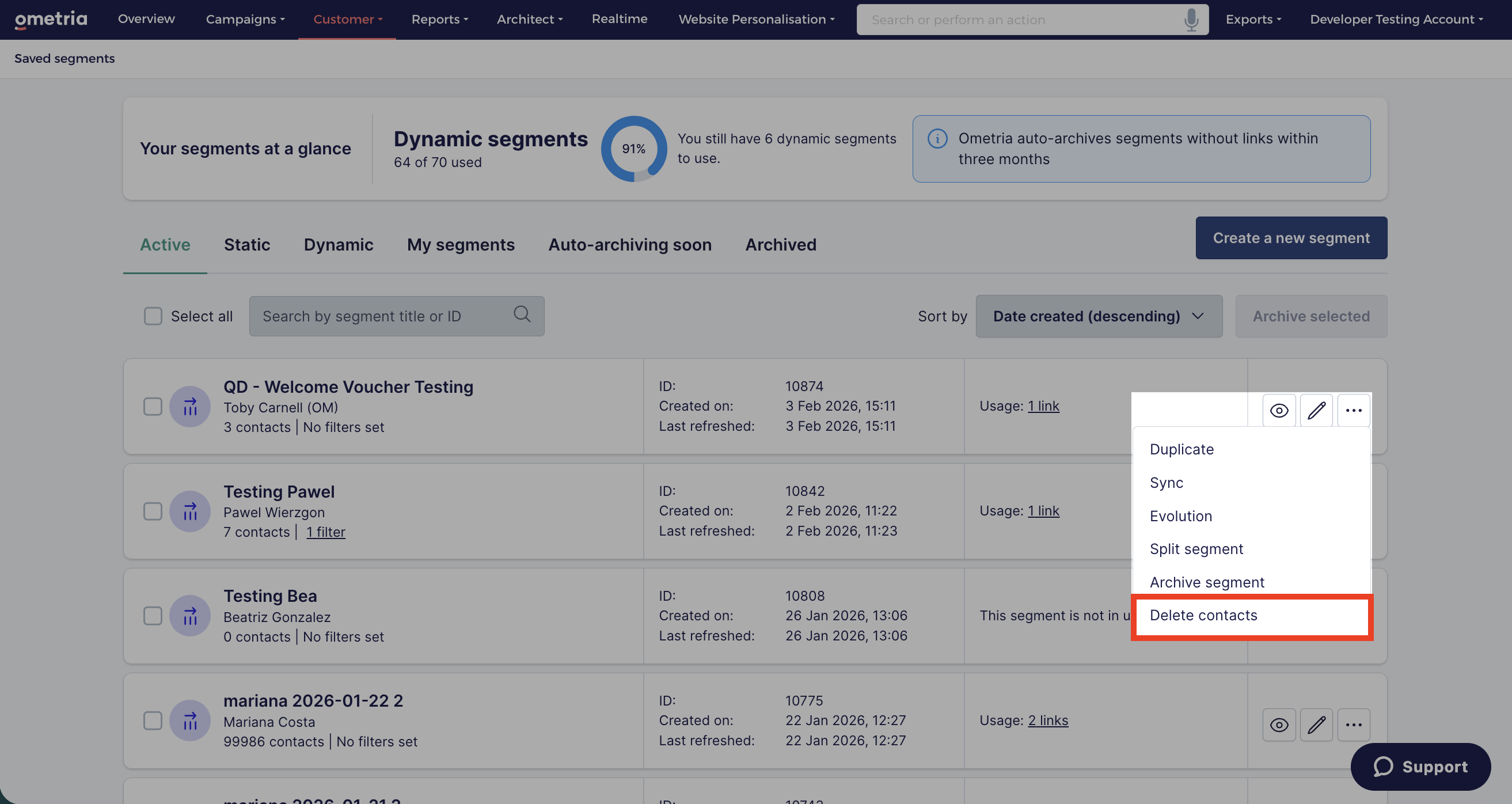Image resolution: width=1512 pixels, height=804 pixels.
Task: Click the ID value 10874
Action: pos(804,386)
